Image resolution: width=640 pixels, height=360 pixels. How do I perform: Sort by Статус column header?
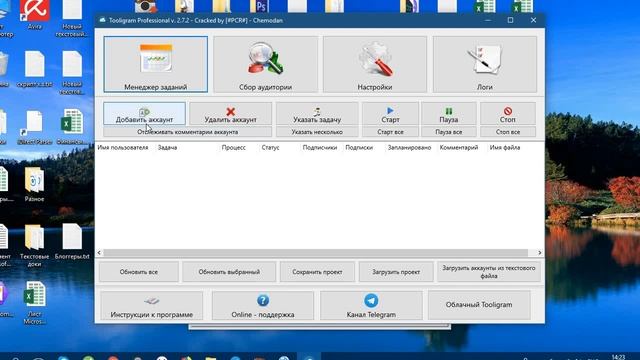pyautogui.click(x=270, y=147)
